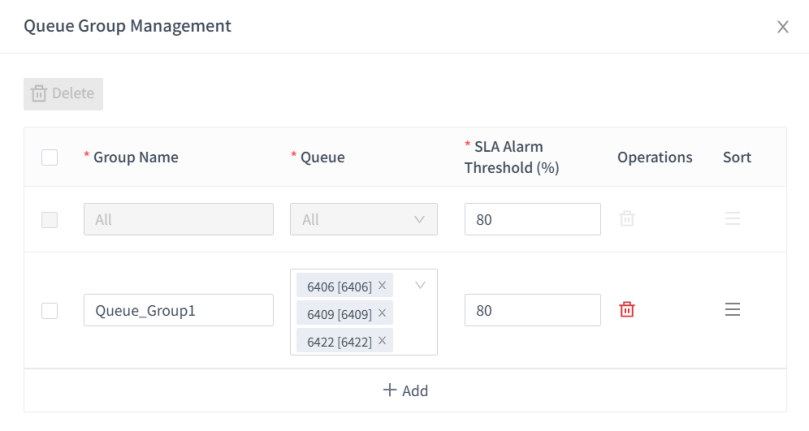Viewport: 809px width, 431px height.
Task: Open the All queue dropdown
Action: coord(364,219)
